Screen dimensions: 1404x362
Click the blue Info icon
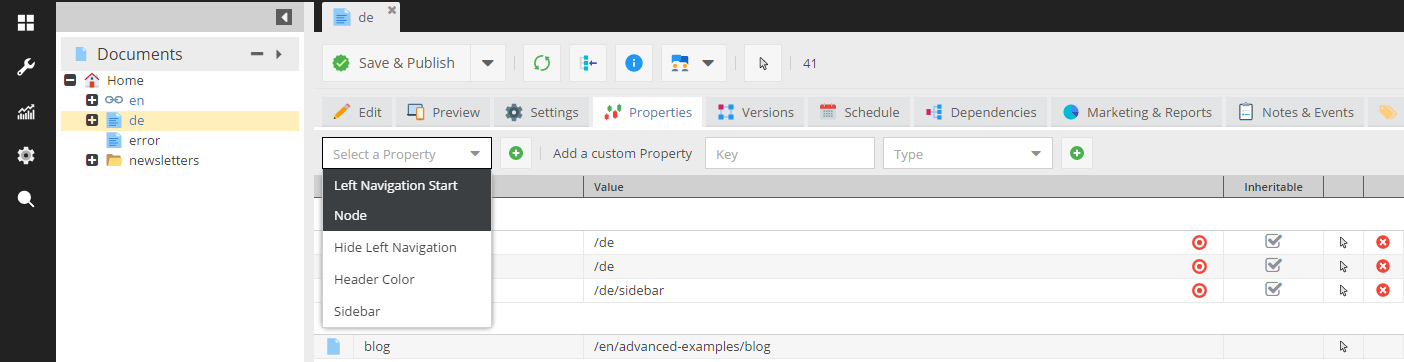633,63
